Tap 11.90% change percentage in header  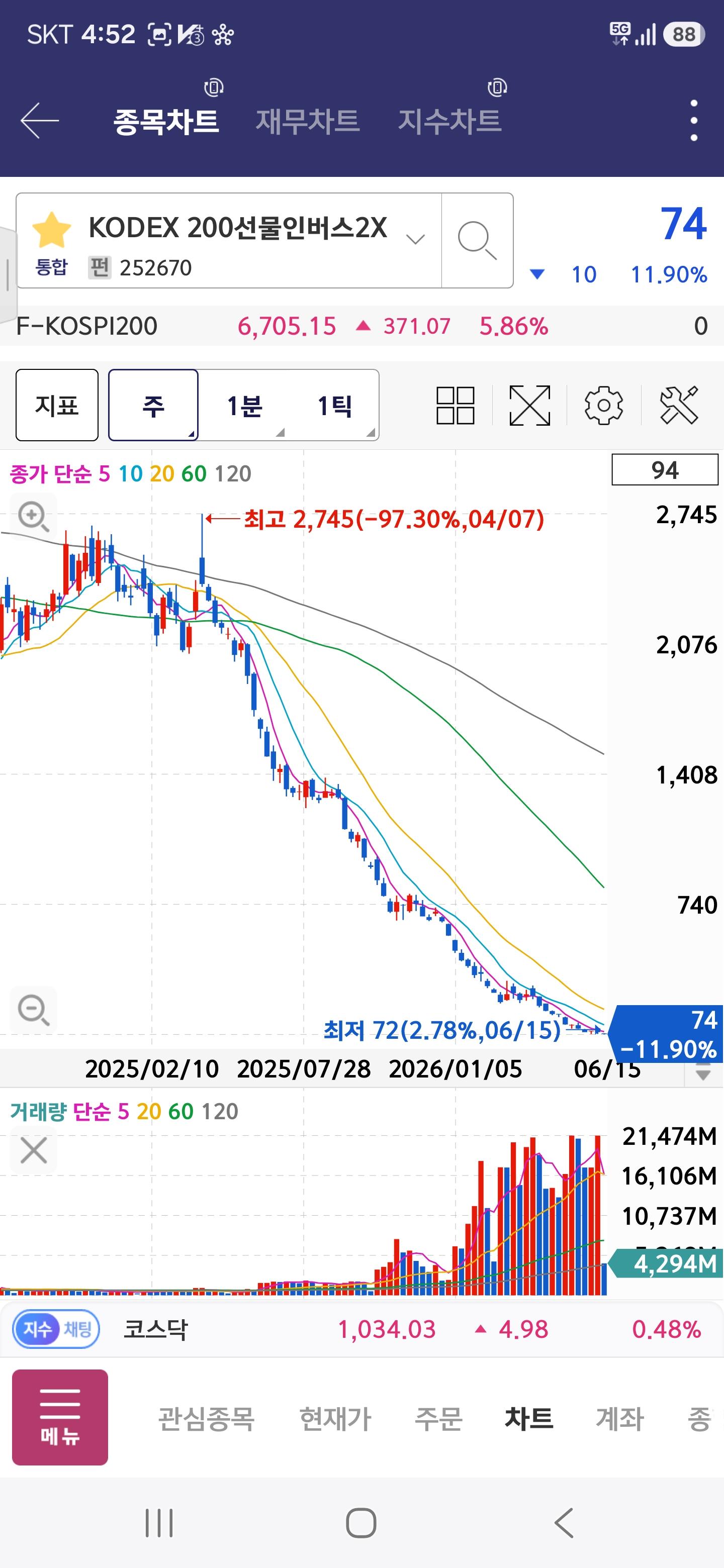[x=669, y=274]
